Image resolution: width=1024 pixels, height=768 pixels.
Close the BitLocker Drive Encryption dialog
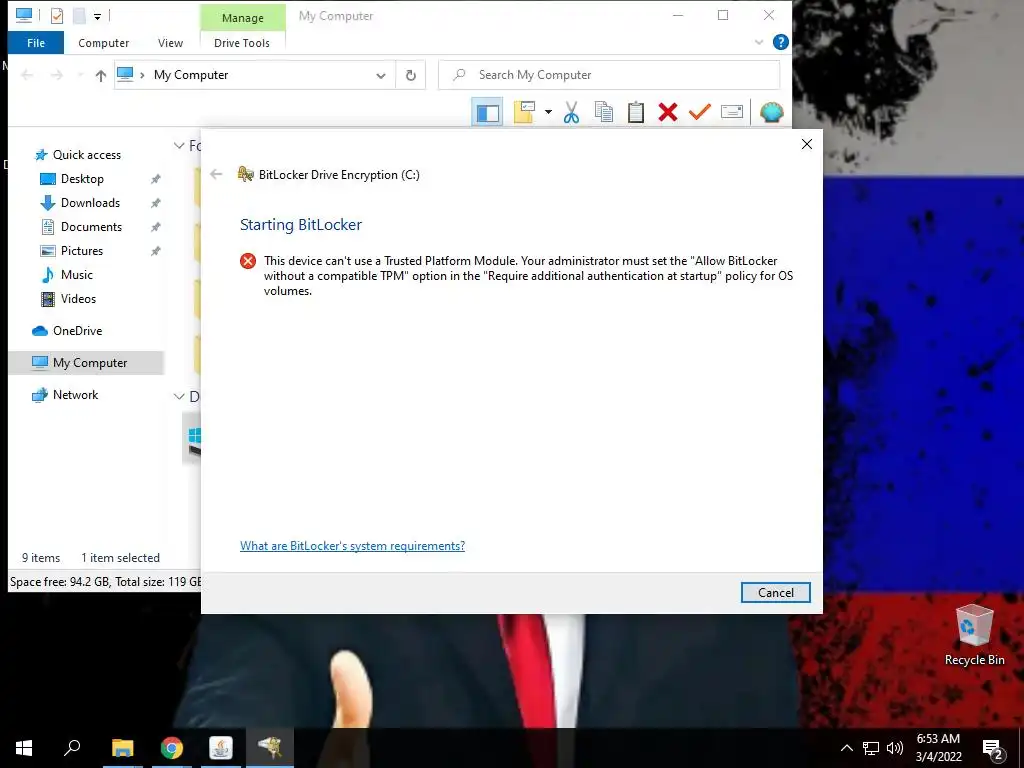click(807, 144)
